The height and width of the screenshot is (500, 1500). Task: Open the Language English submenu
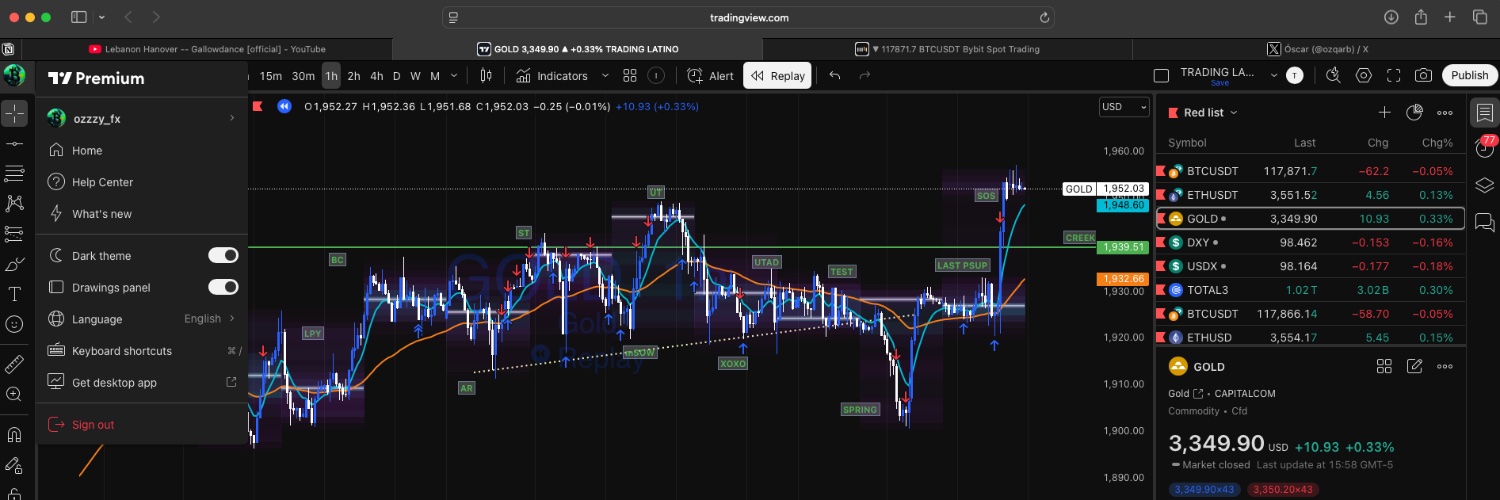click(142, 319)
